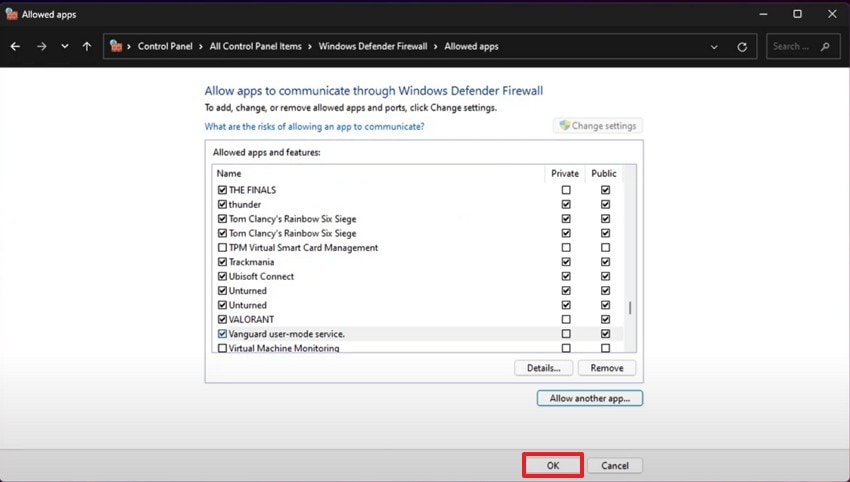The image size is (850, 482).
Task: Click the Search Control Panel field
Action: (794, 46)
